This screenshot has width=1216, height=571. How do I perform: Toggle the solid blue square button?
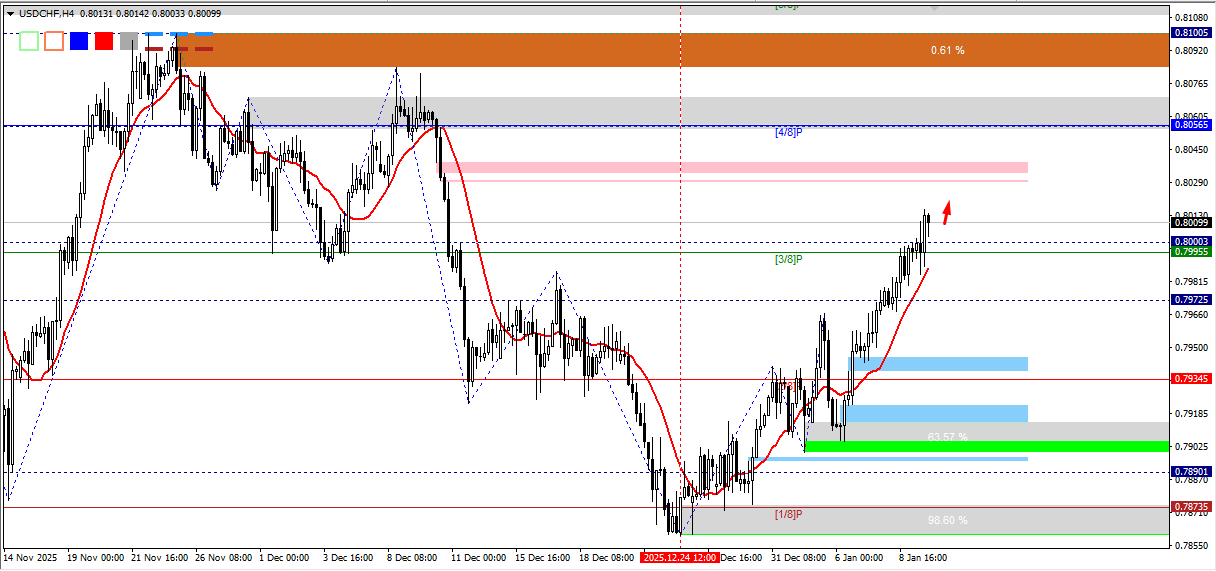pyautogui.click(x=78, y=41)
